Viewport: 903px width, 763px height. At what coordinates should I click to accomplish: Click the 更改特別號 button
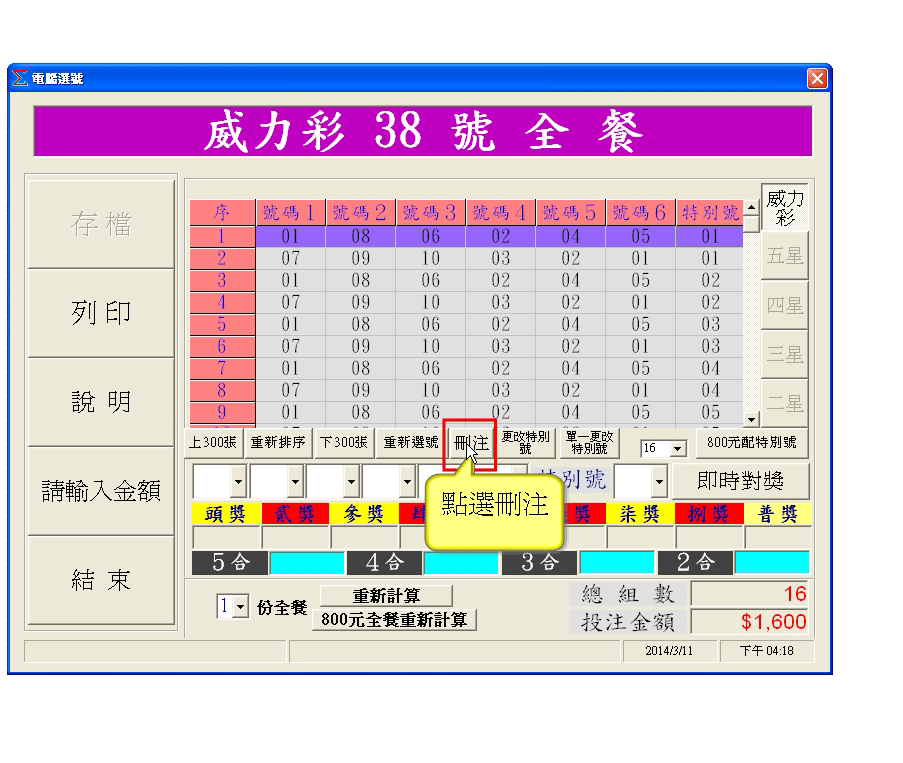coord(524,442)
